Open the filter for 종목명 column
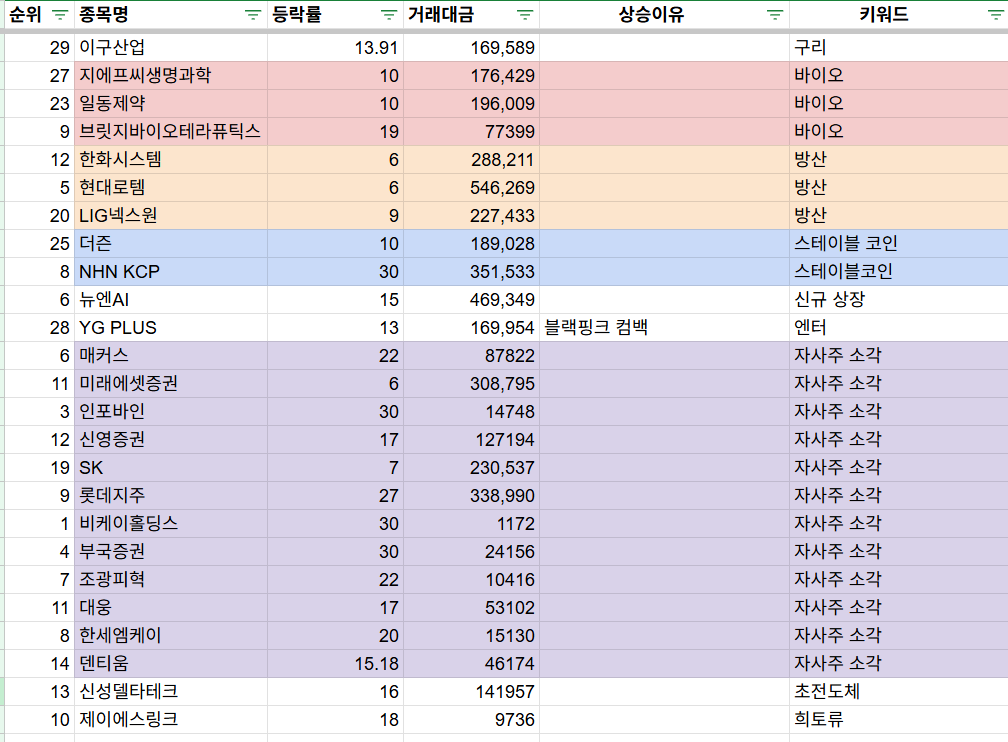 [253, 15]
